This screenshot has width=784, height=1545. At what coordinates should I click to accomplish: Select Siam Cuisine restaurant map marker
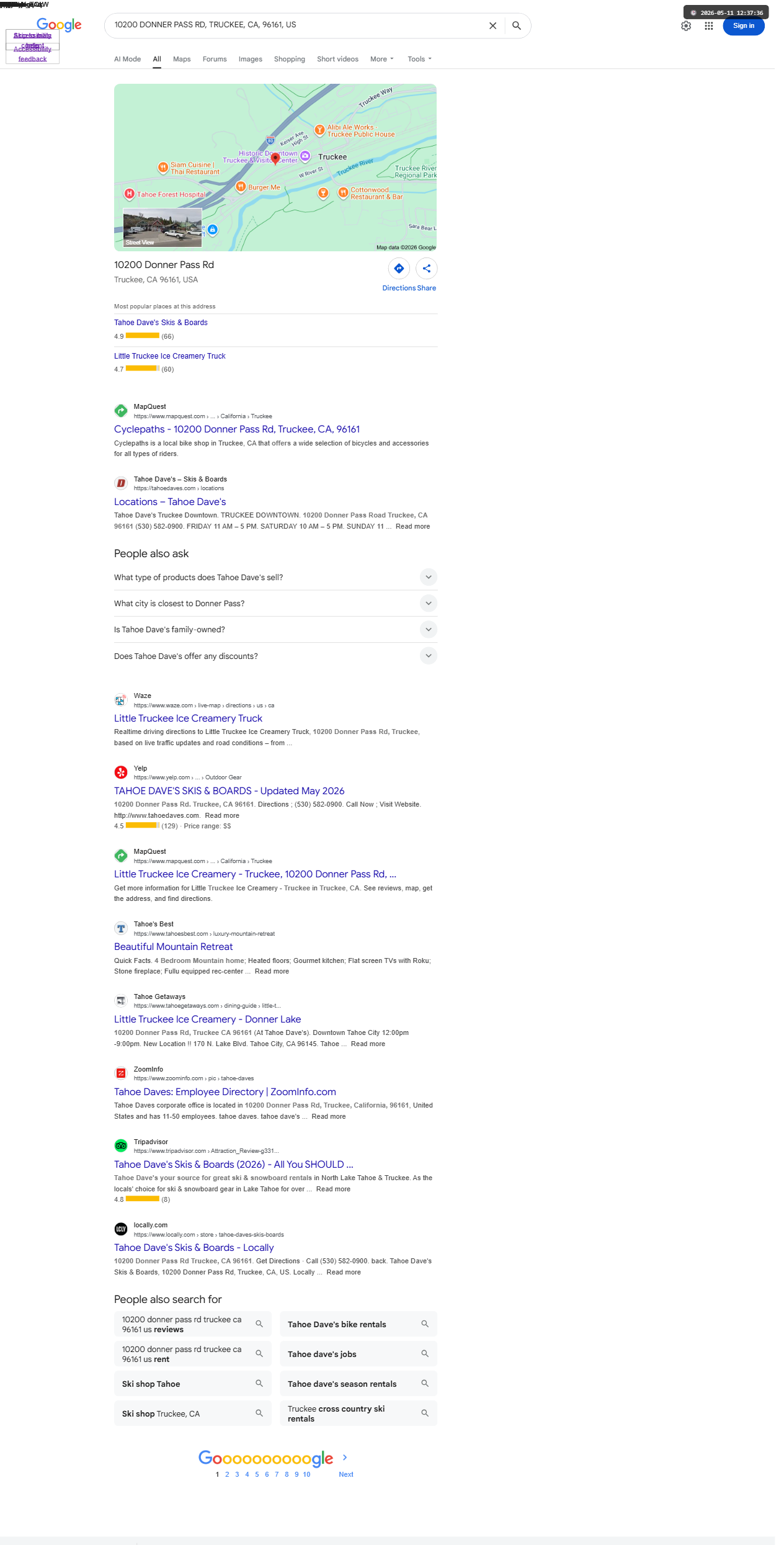[163, 167]
